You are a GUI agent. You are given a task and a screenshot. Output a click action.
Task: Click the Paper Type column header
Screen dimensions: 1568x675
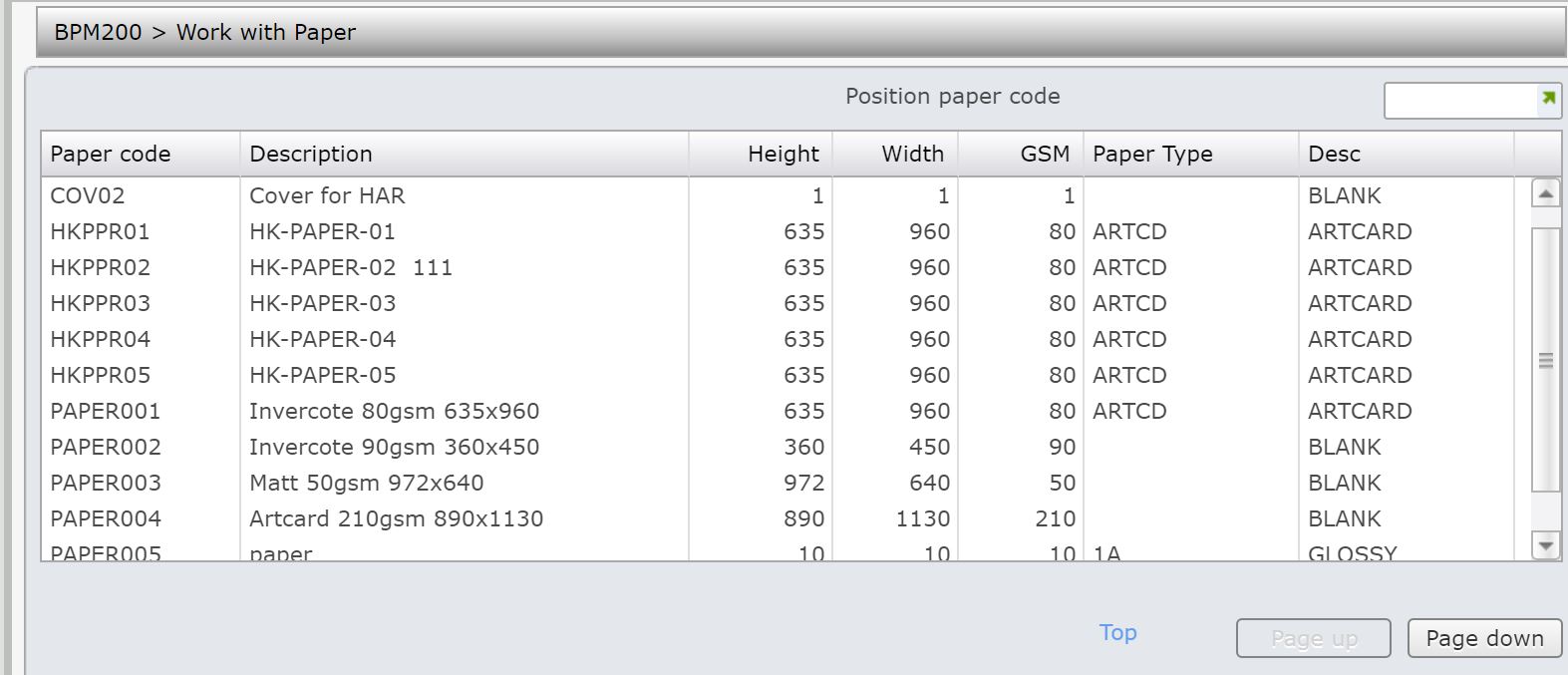(1152, 154)
